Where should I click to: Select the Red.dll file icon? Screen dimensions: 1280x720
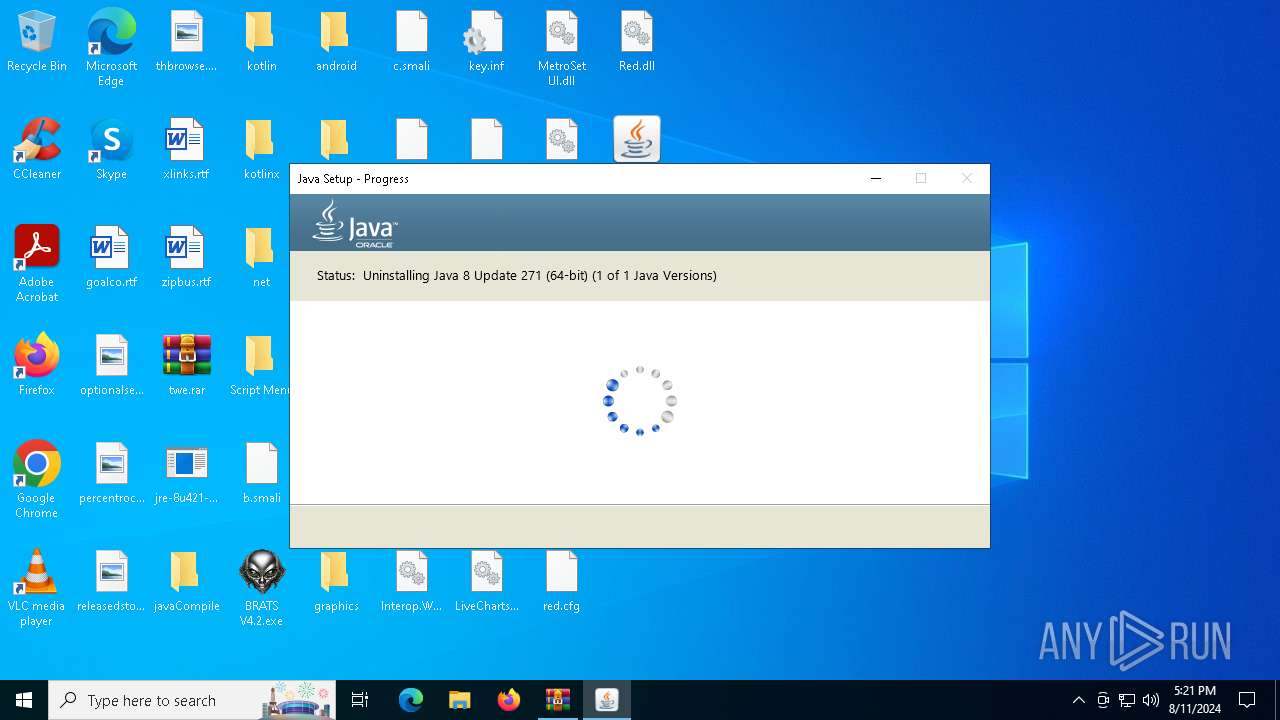coord(636,41)
